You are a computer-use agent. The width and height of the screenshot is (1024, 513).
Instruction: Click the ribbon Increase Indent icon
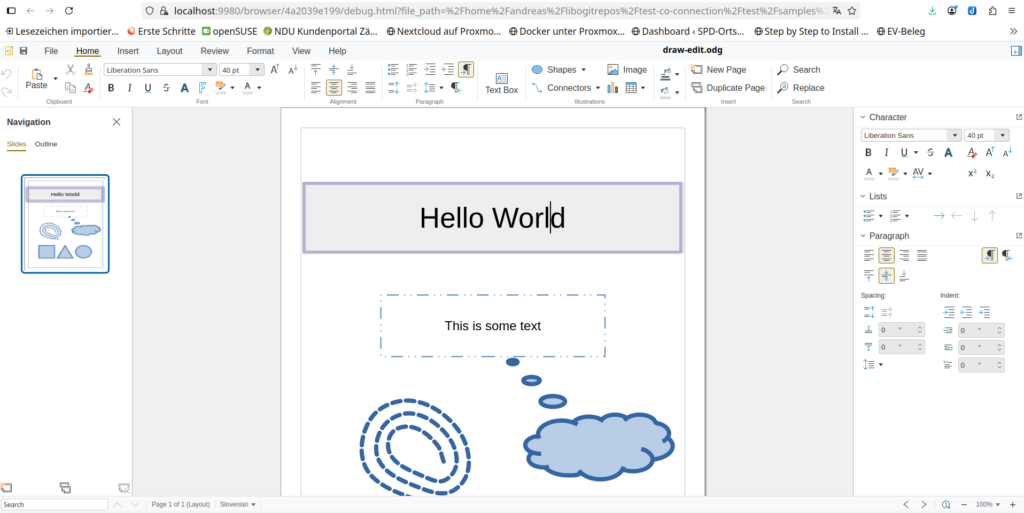pyautogui.click(x=430, y=69)
